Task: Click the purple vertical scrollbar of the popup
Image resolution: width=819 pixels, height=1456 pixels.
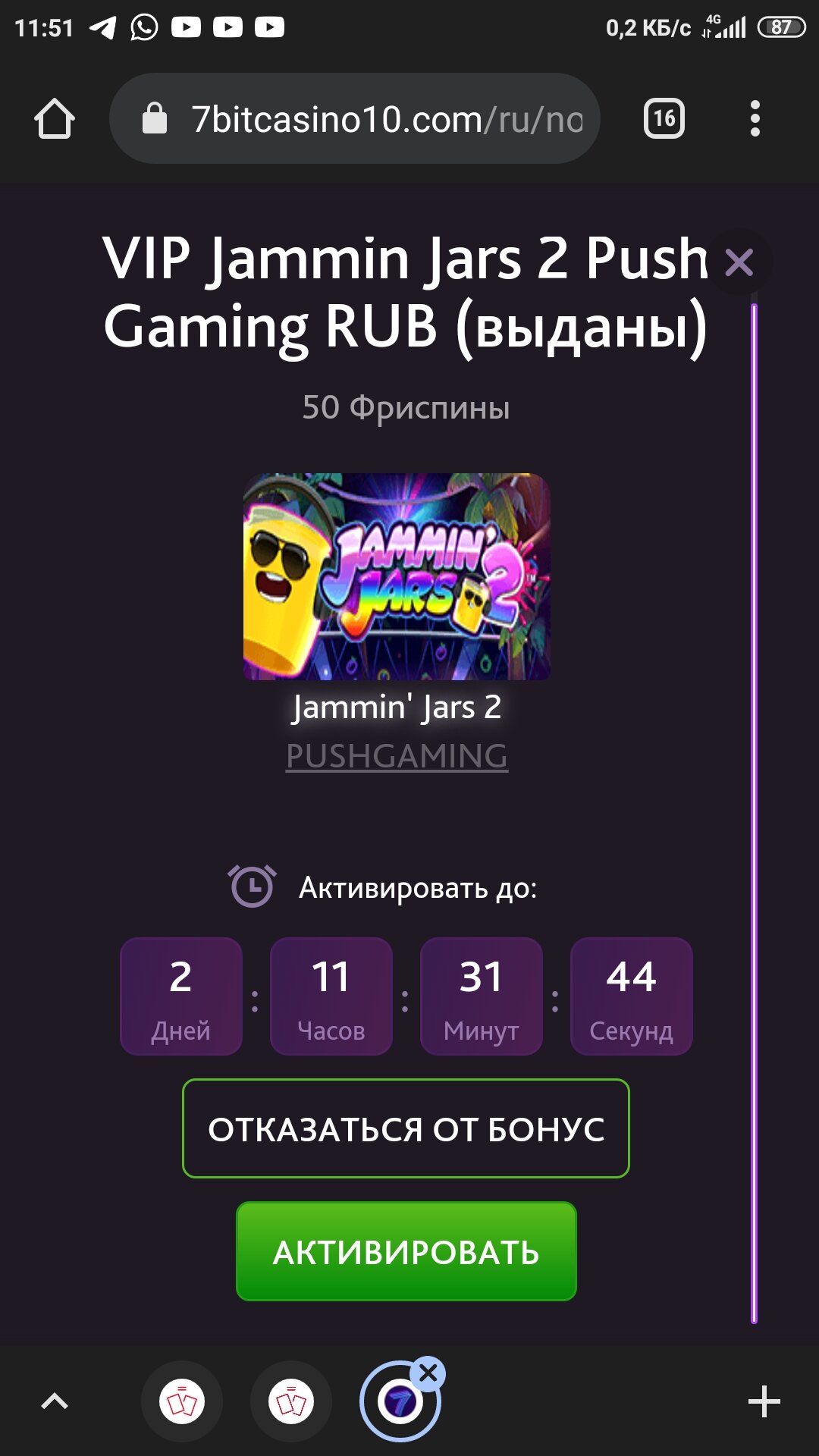Action: [x=754, y=813]
